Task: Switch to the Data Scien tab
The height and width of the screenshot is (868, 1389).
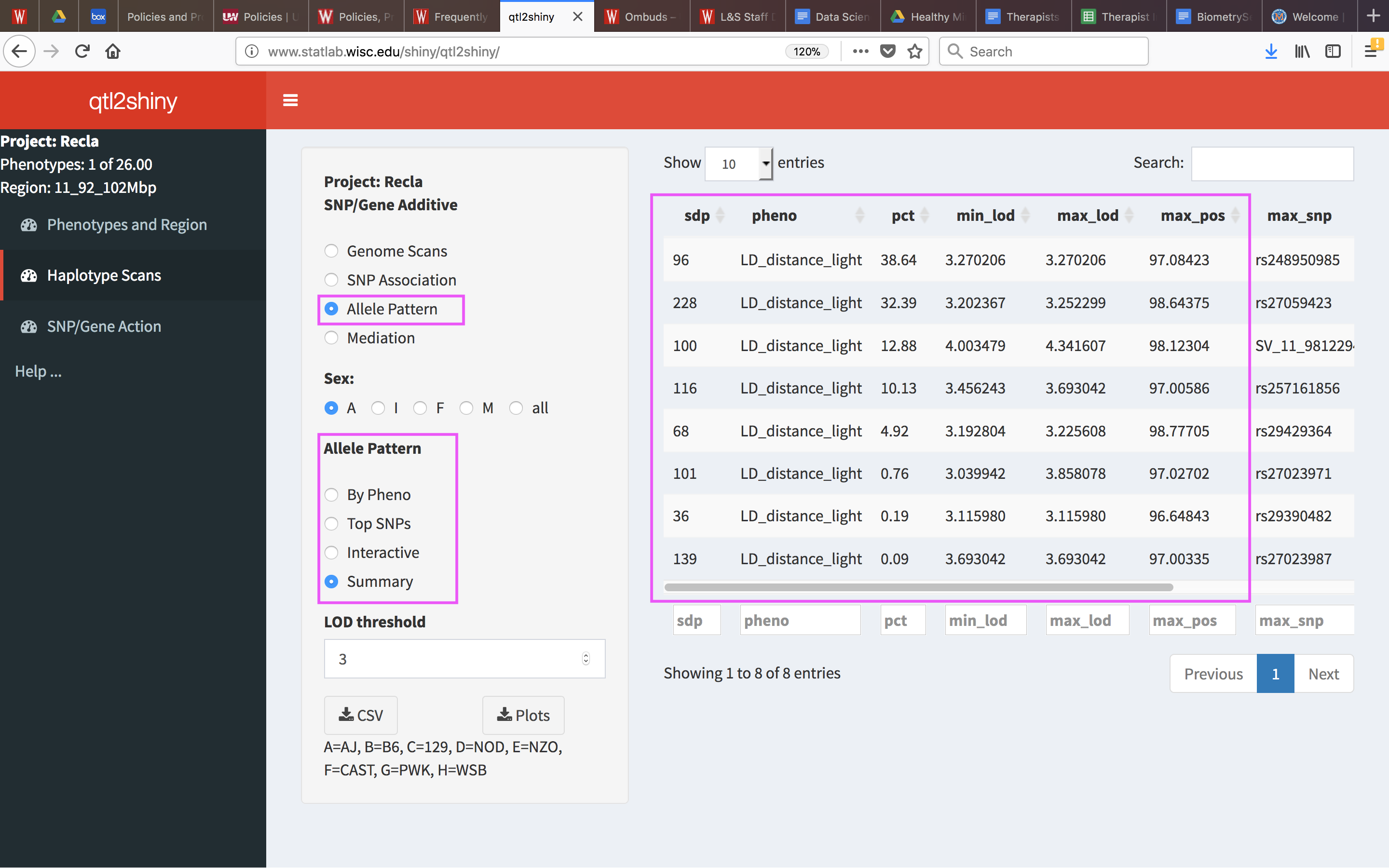Action: click(x=833, y=17)
